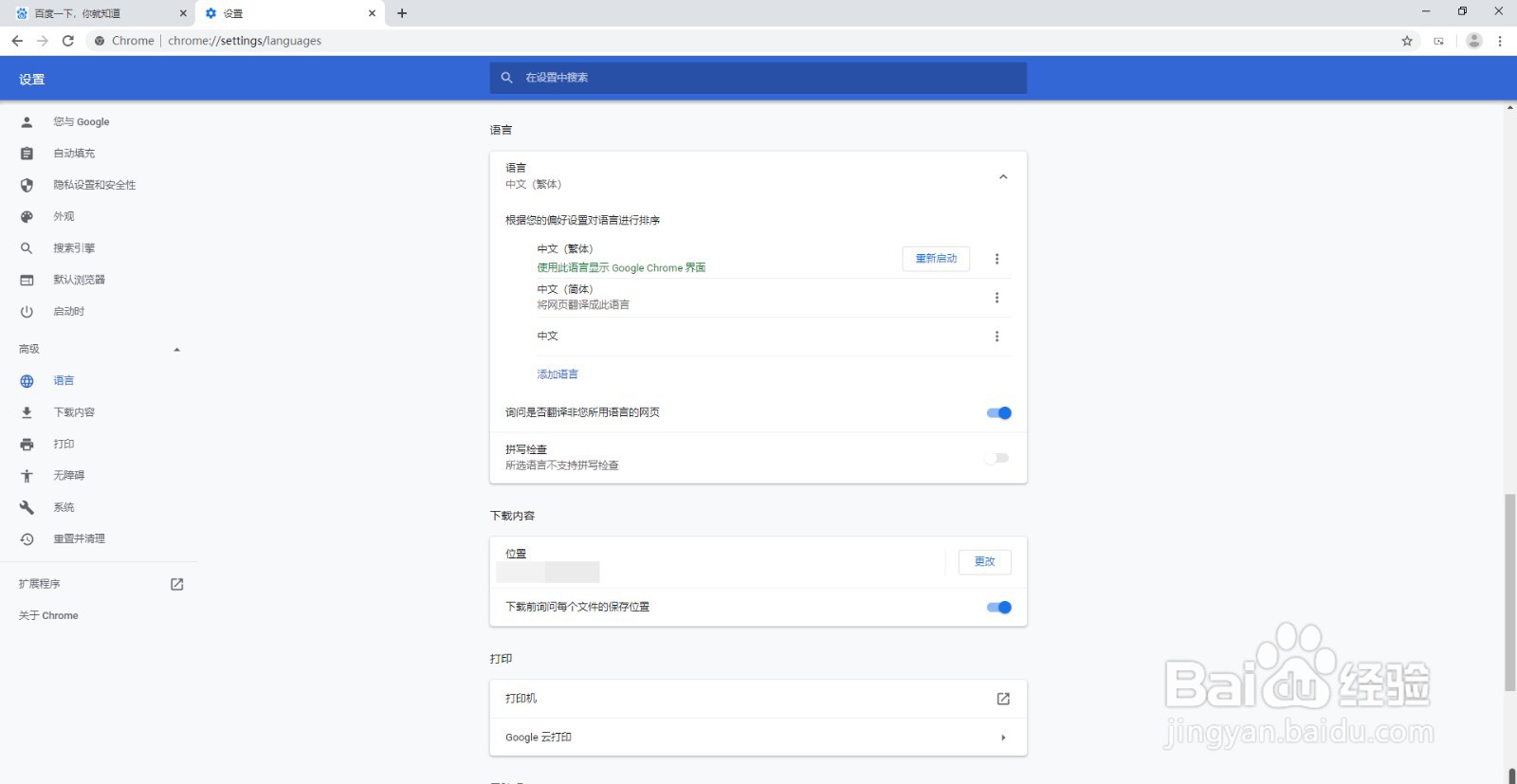This screenshot has width=1517, height=784.
Task: Open 自动填充 settings section
Action: (x=74, y=154)
